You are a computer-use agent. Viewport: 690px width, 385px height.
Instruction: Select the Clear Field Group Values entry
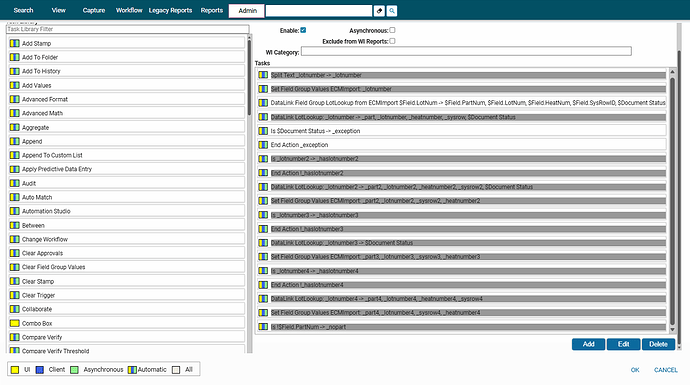click(x=127, y=267)
